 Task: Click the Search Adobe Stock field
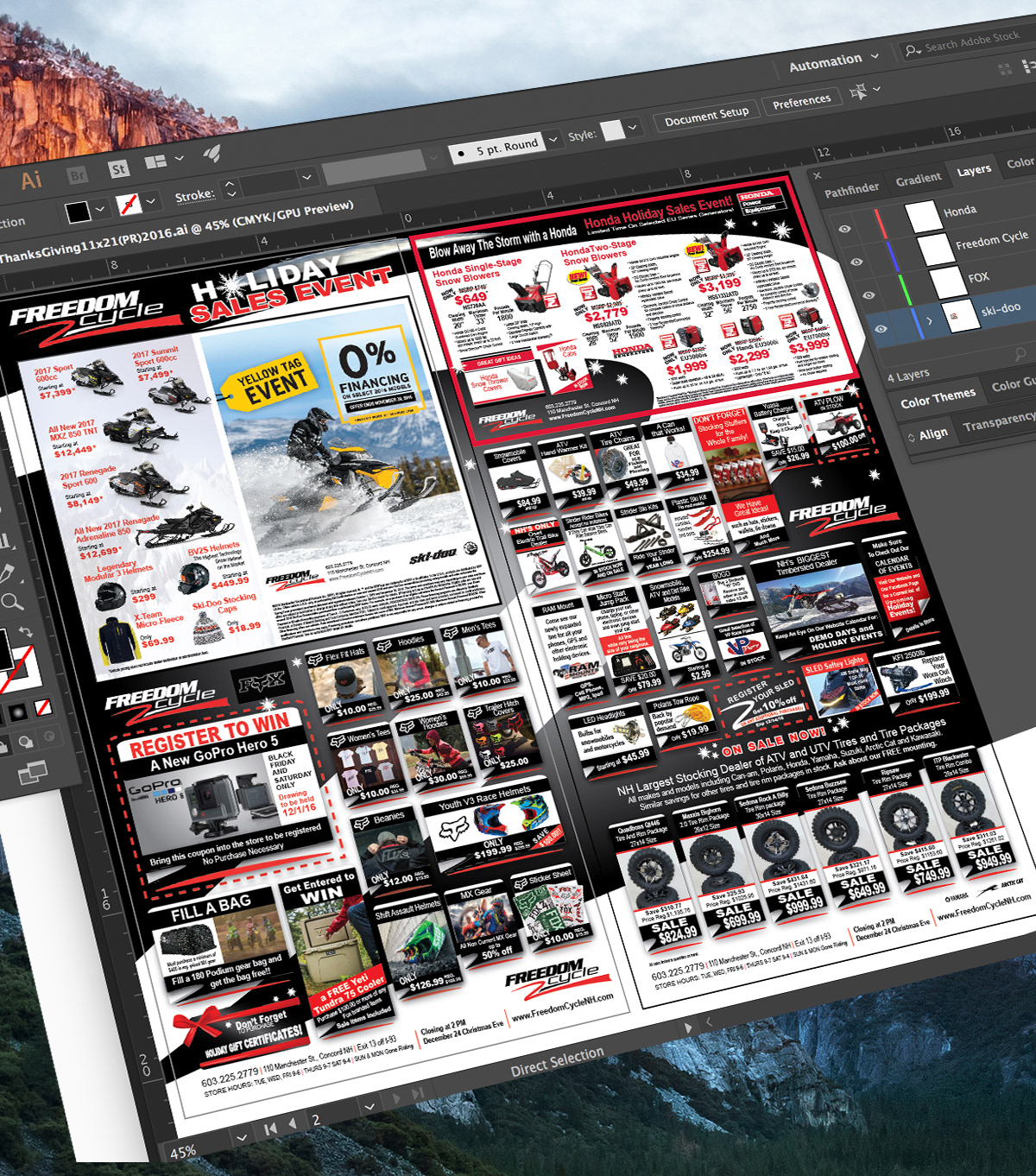click(x=971, y=41)
